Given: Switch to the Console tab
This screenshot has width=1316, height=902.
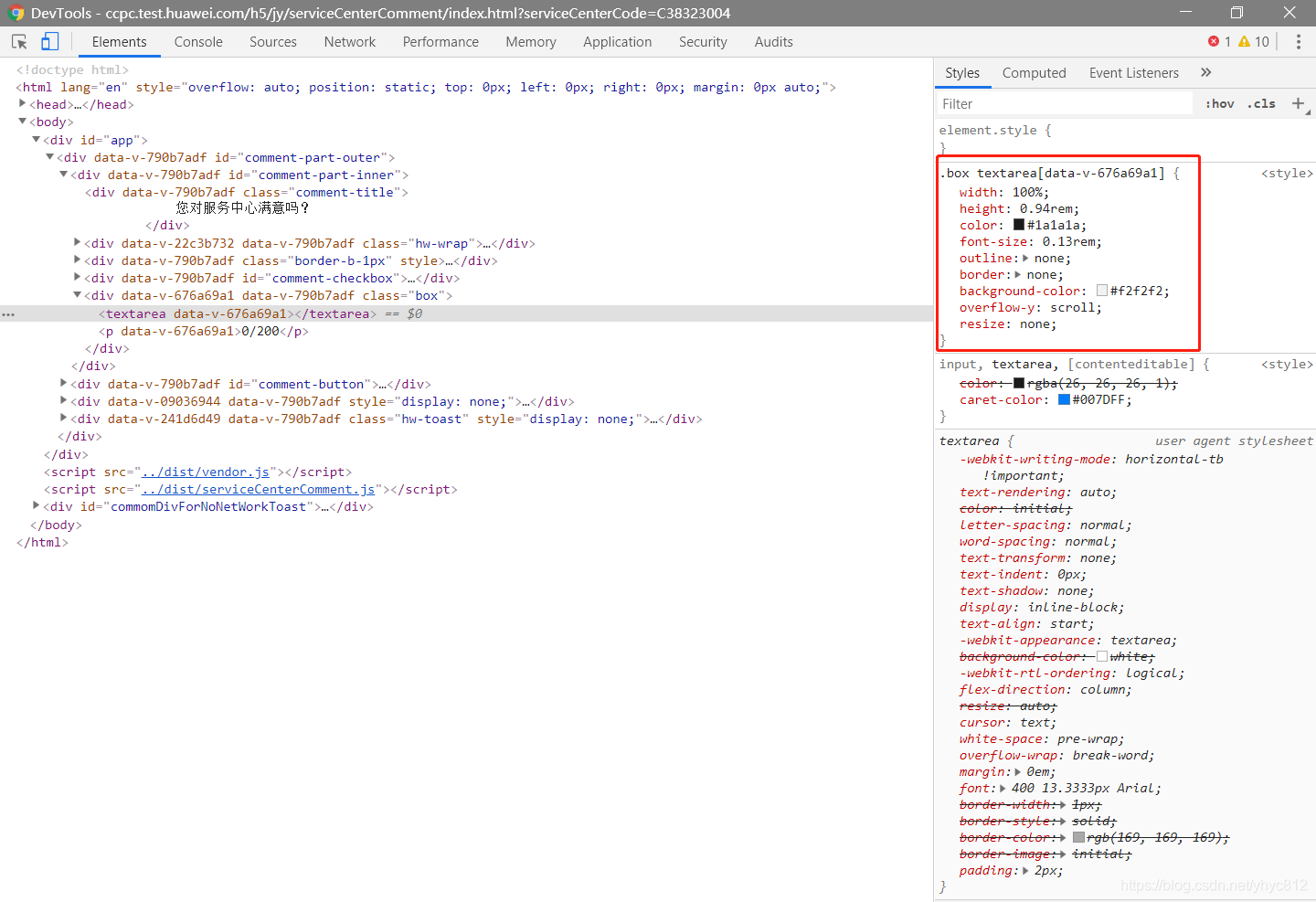Looking at the screenshot, I should coord(198,42).
